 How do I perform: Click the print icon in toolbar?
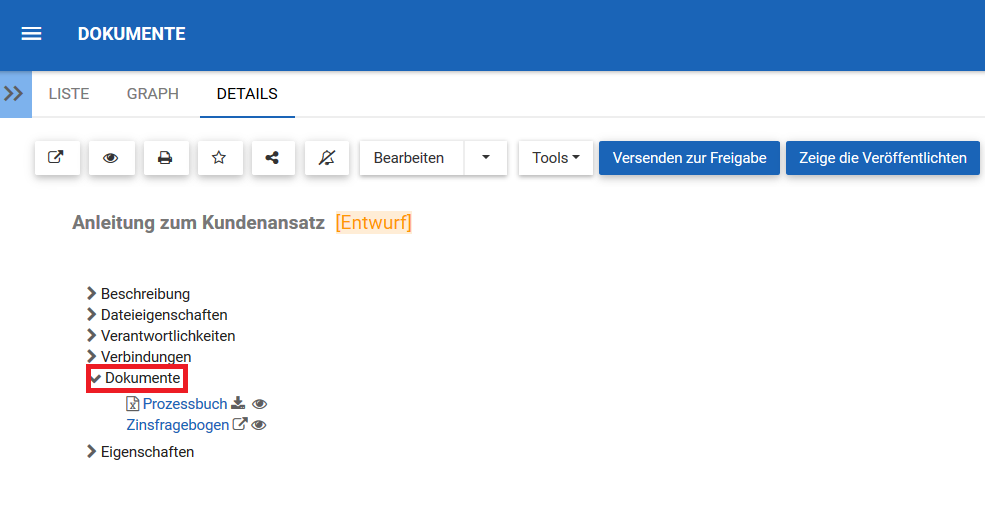pos(165,158)
